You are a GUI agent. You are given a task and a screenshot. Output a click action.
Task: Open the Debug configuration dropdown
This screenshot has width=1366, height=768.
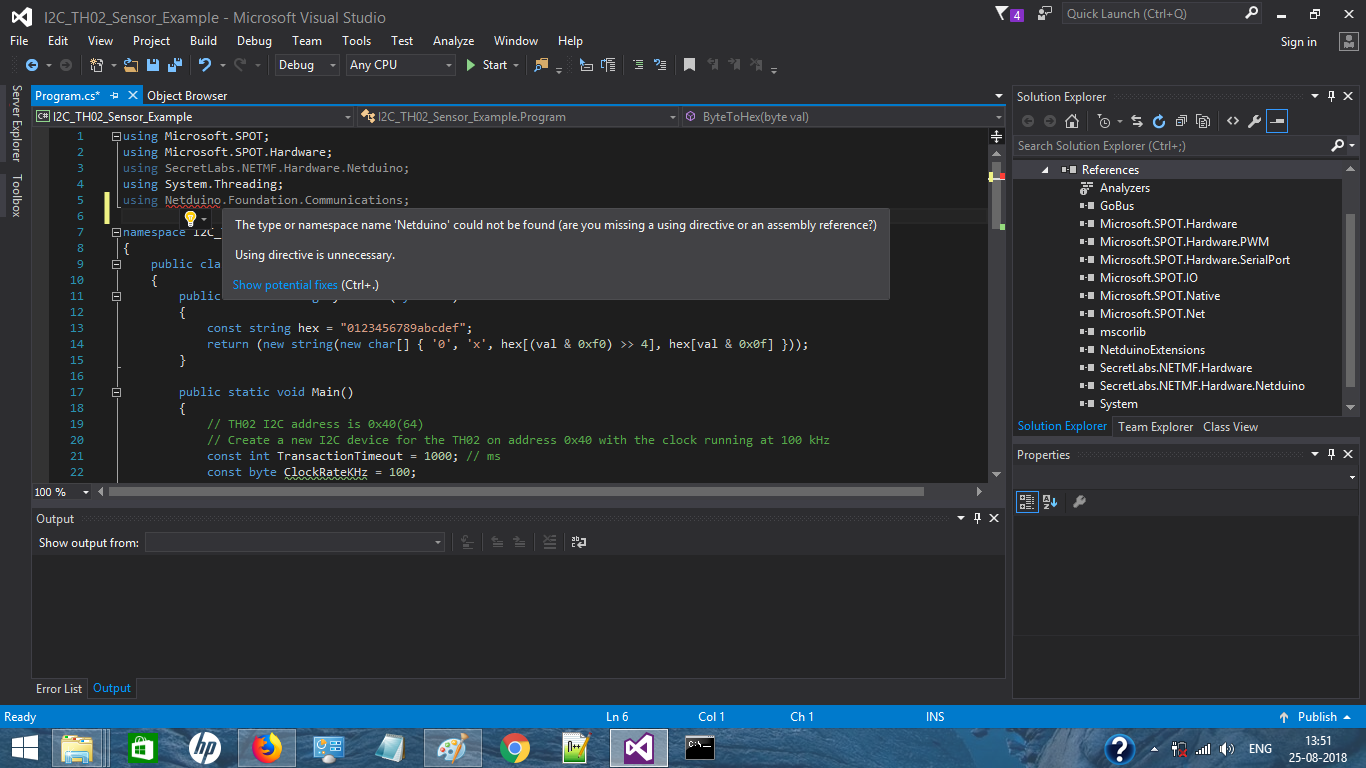tap(307, 65)
